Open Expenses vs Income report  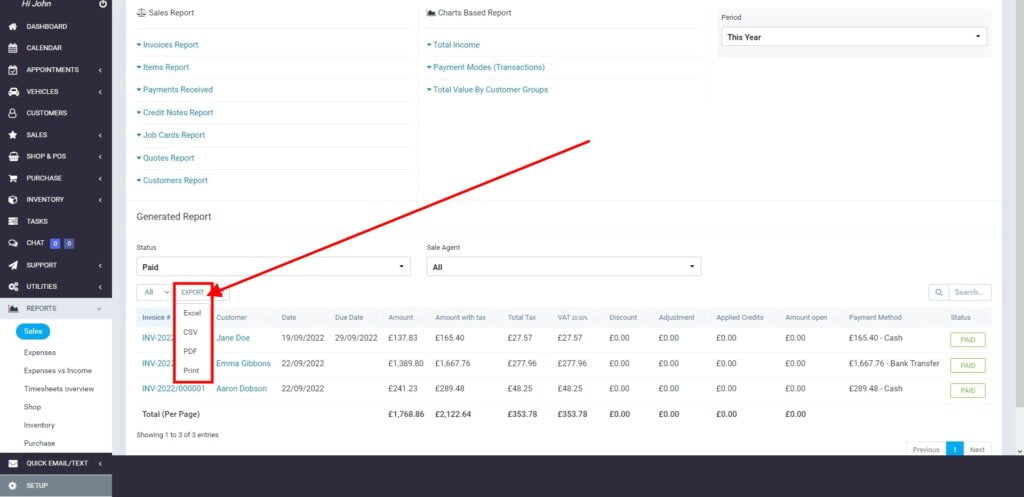point(57,371)
